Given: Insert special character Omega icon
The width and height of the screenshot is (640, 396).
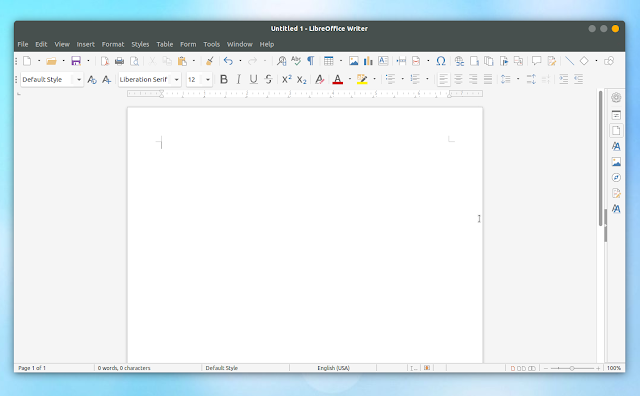Looking at the screenshot, I should click(440, 61).
